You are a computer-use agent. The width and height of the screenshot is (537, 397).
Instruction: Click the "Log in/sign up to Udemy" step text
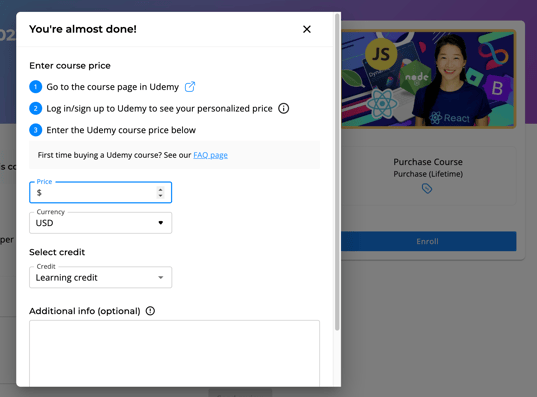coord(159,109)
